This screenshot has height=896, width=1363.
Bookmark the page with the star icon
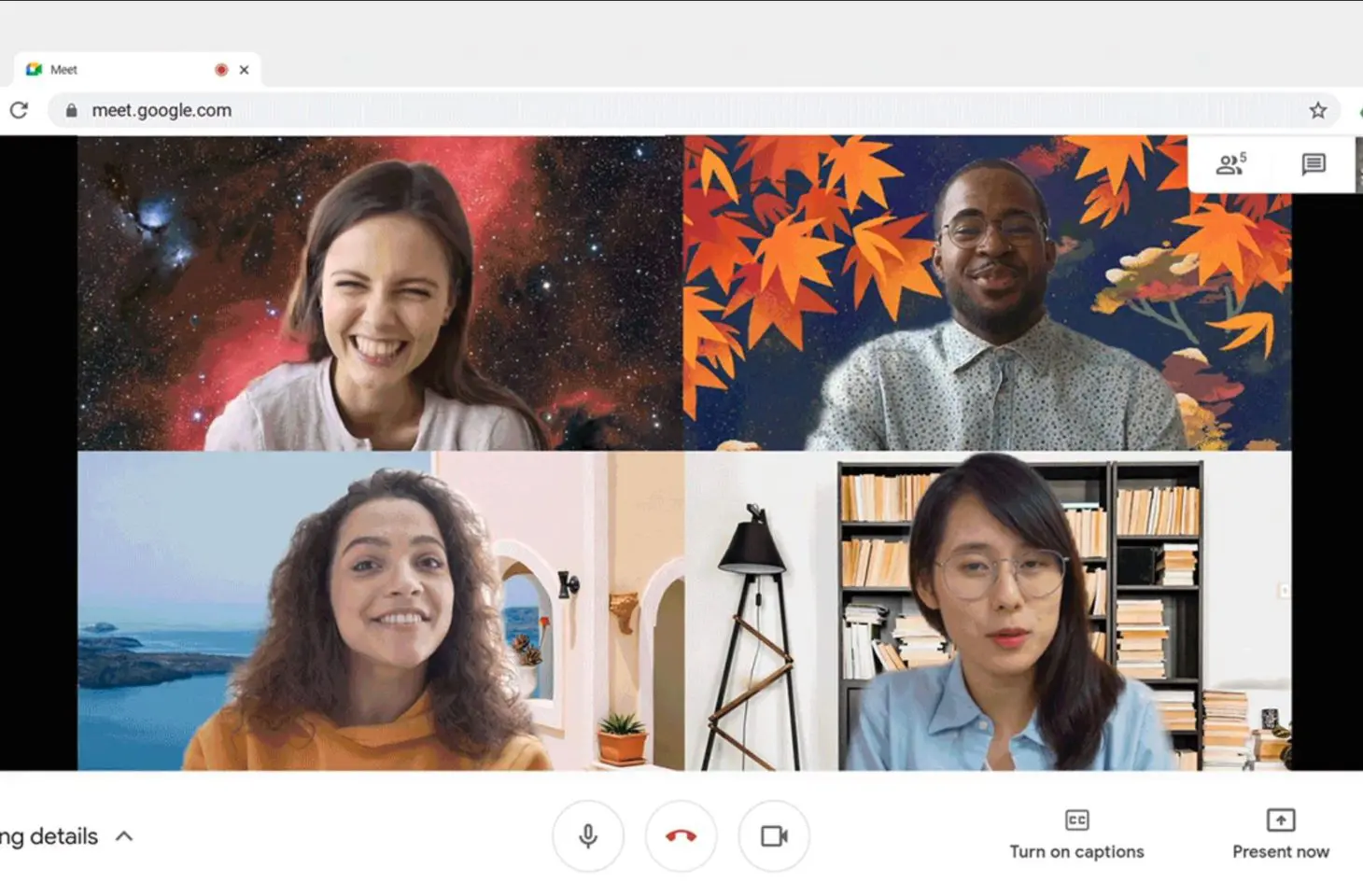(1320, 109)
